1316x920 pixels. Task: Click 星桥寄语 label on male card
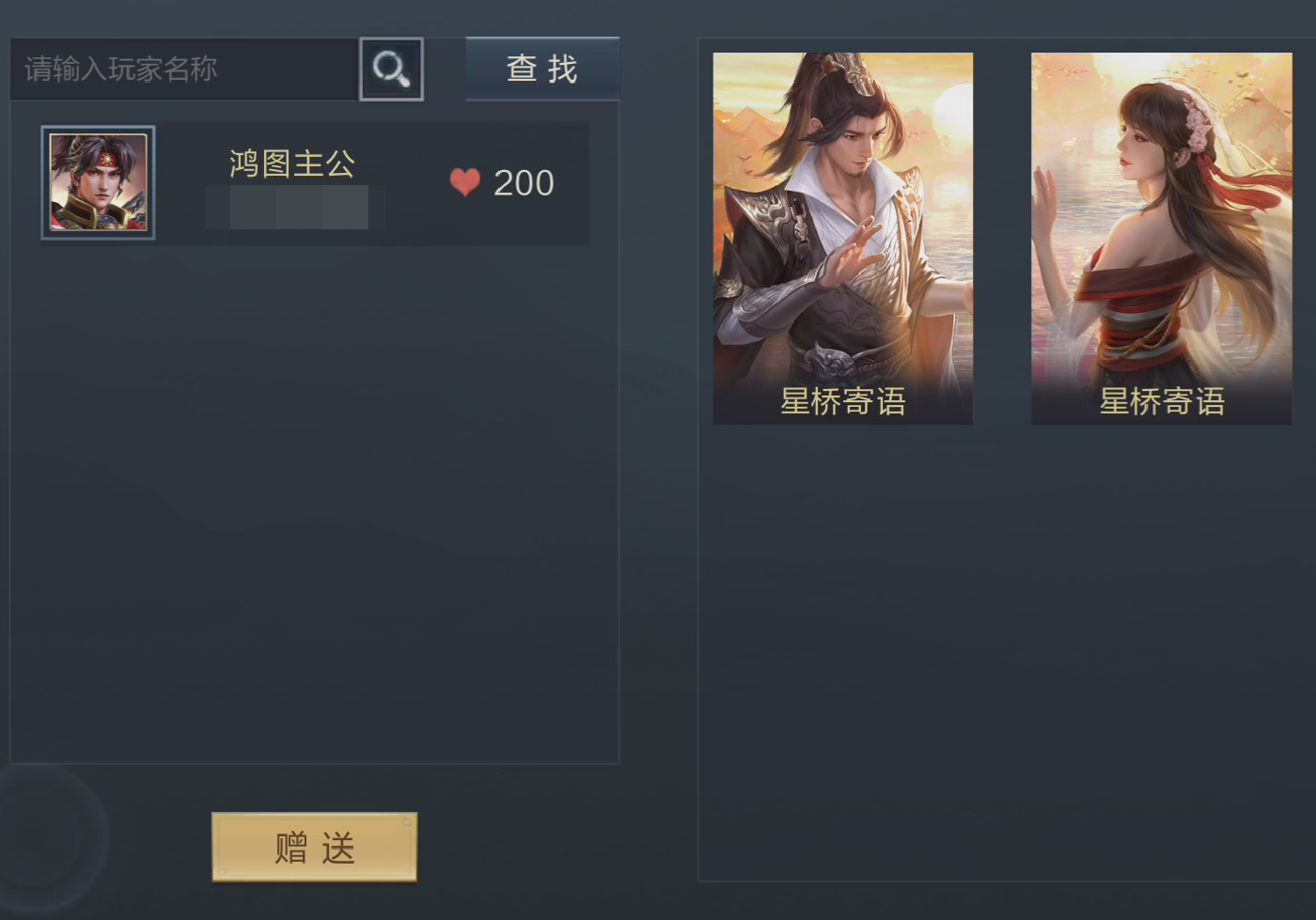tap(843, 401)
